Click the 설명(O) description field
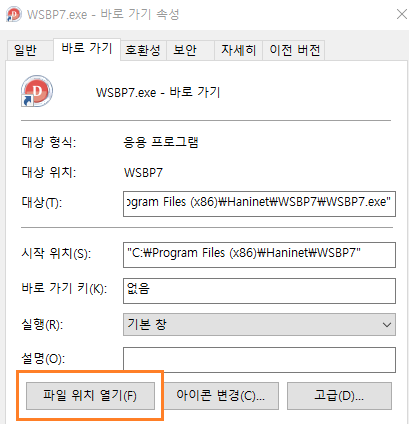Viewport: 409px width, 424px height. [x=259, y=360]
